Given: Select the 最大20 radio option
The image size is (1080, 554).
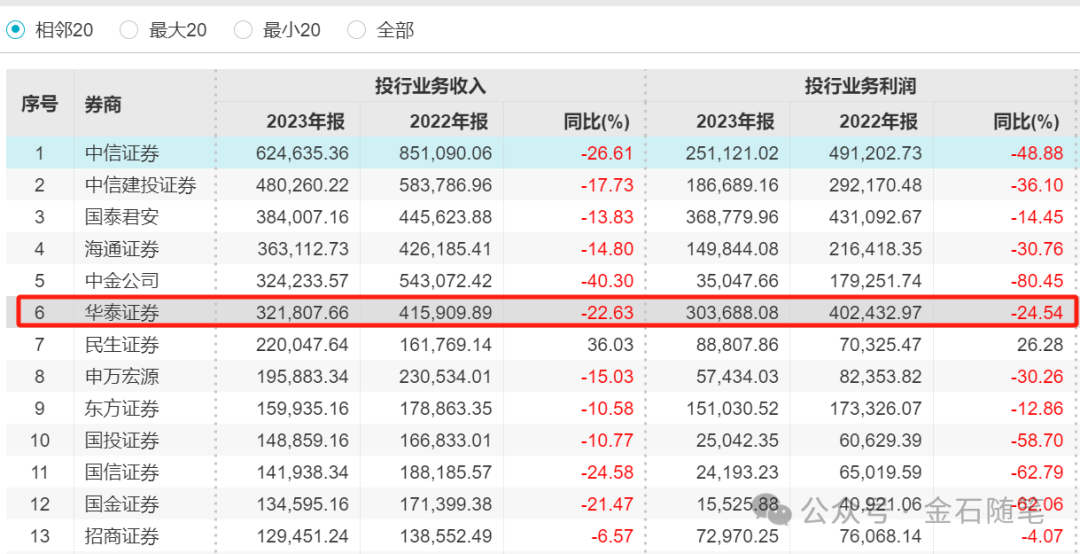Looking at the screenshot, I should [x=129, y=30].
